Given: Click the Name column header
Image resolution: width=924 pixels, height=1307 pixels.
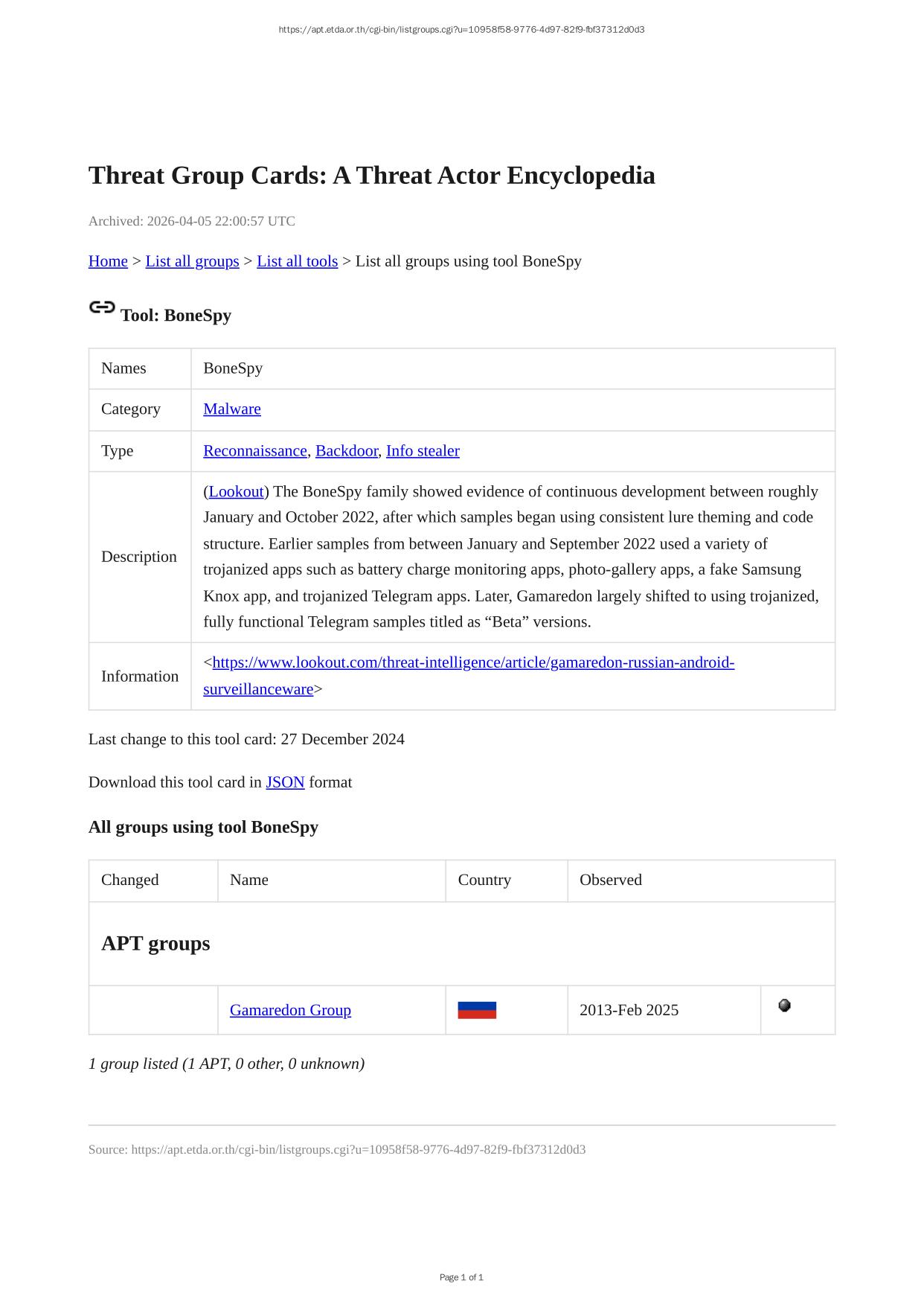Looking at the screenshot, I should click(249, 880).
